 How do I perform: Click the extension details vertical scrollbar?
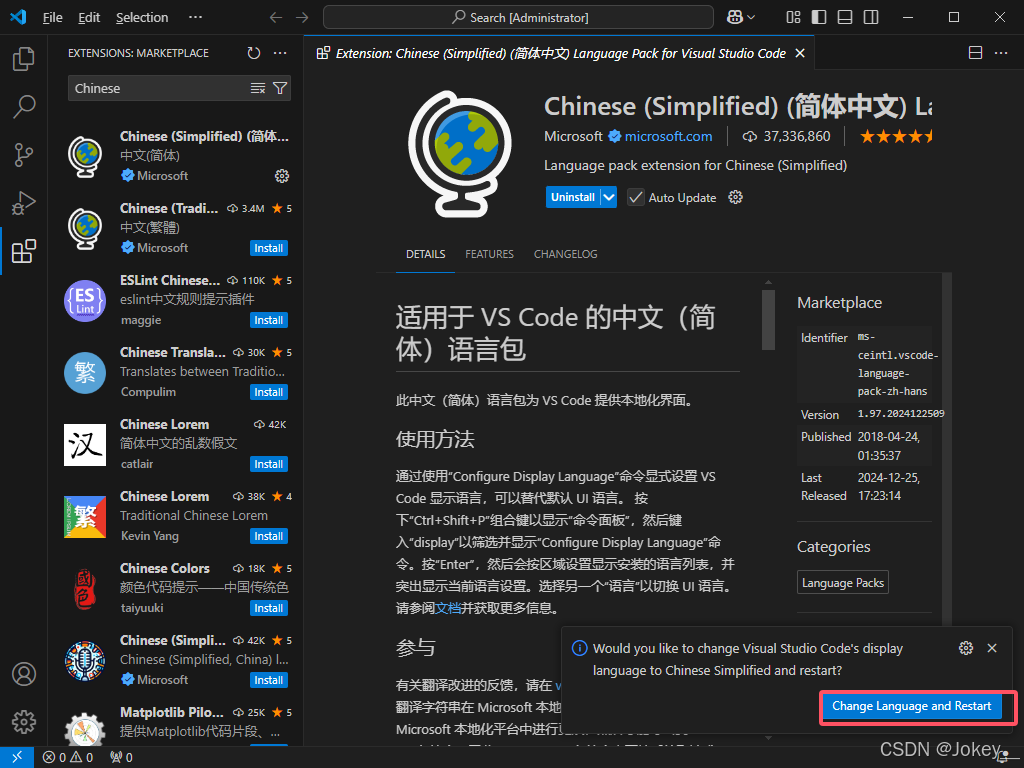768,320
